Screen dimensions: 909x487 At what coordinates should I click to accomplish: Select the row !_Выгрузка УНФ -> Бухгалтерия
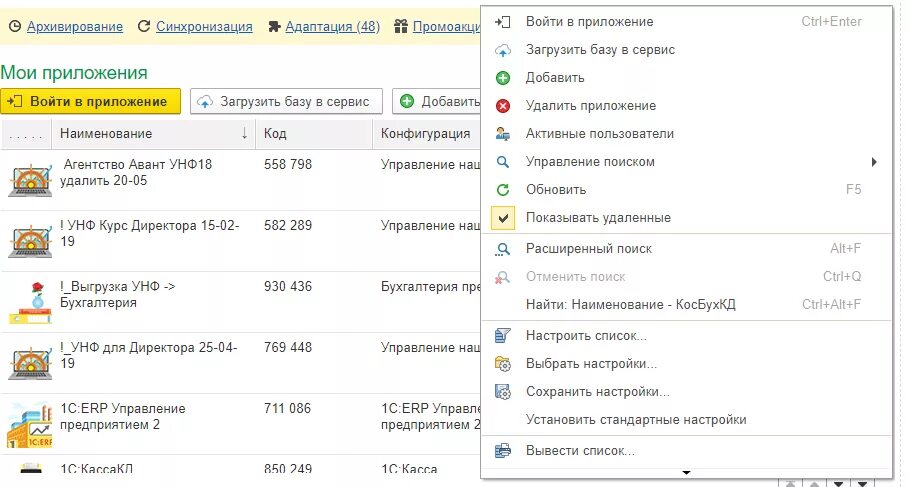click(241, 303)
